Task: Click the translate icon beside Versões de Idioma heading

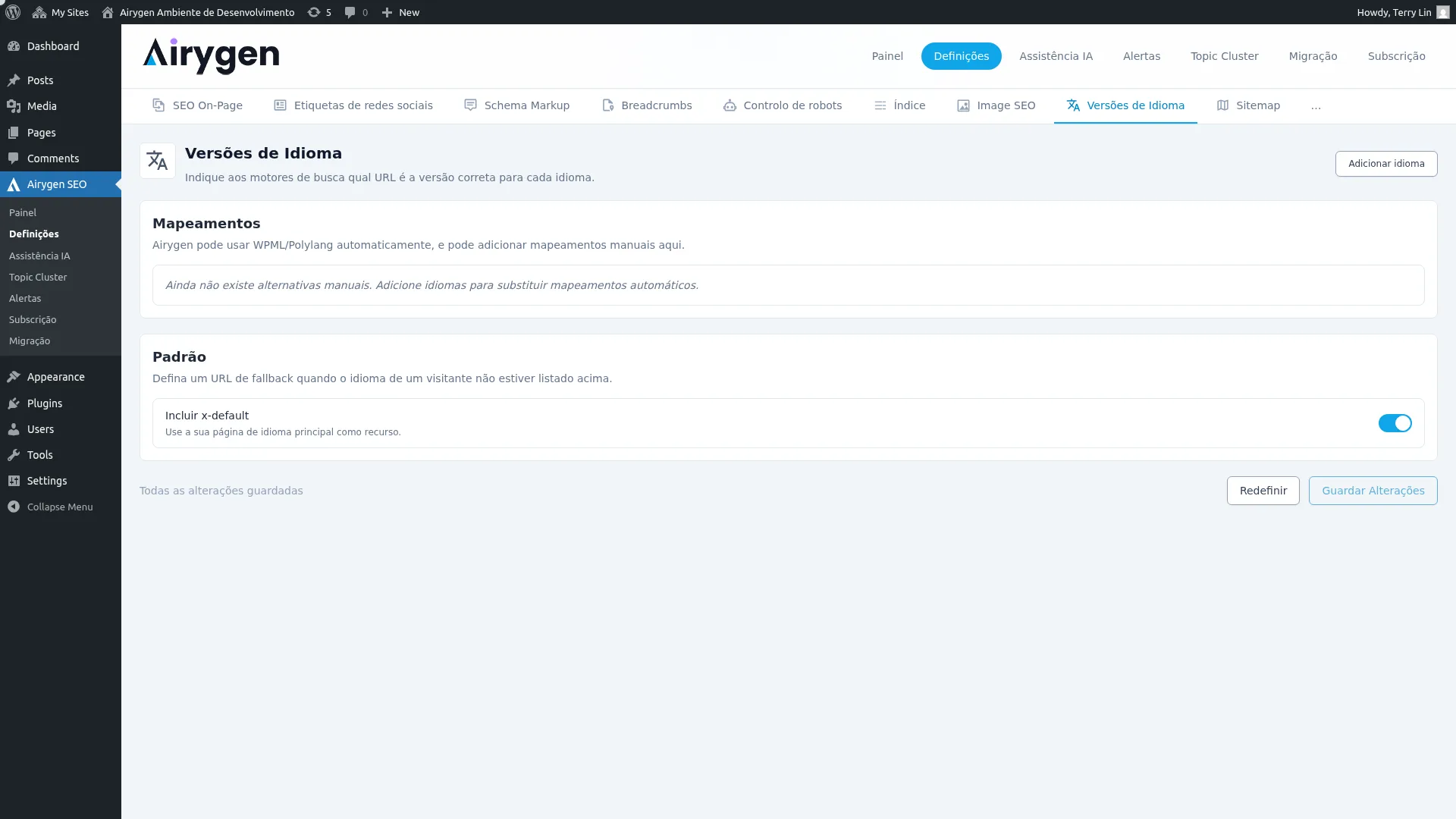Action: 158,161
